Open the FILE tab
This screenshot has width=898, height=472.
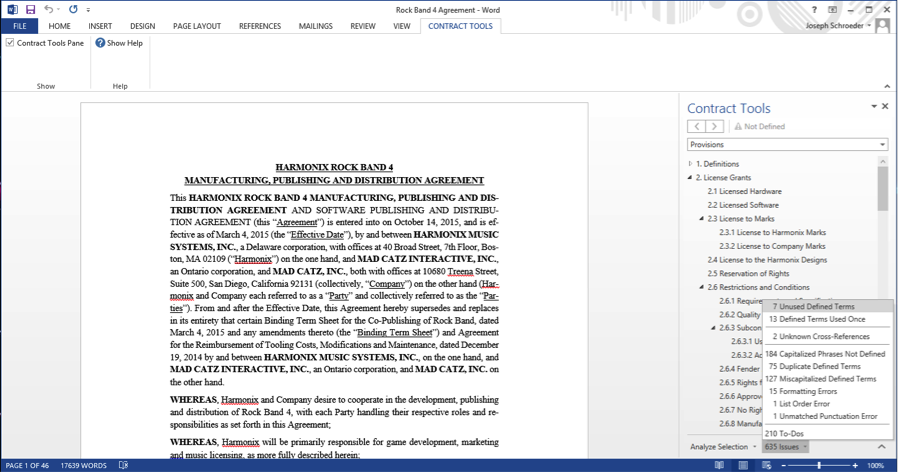19,26
